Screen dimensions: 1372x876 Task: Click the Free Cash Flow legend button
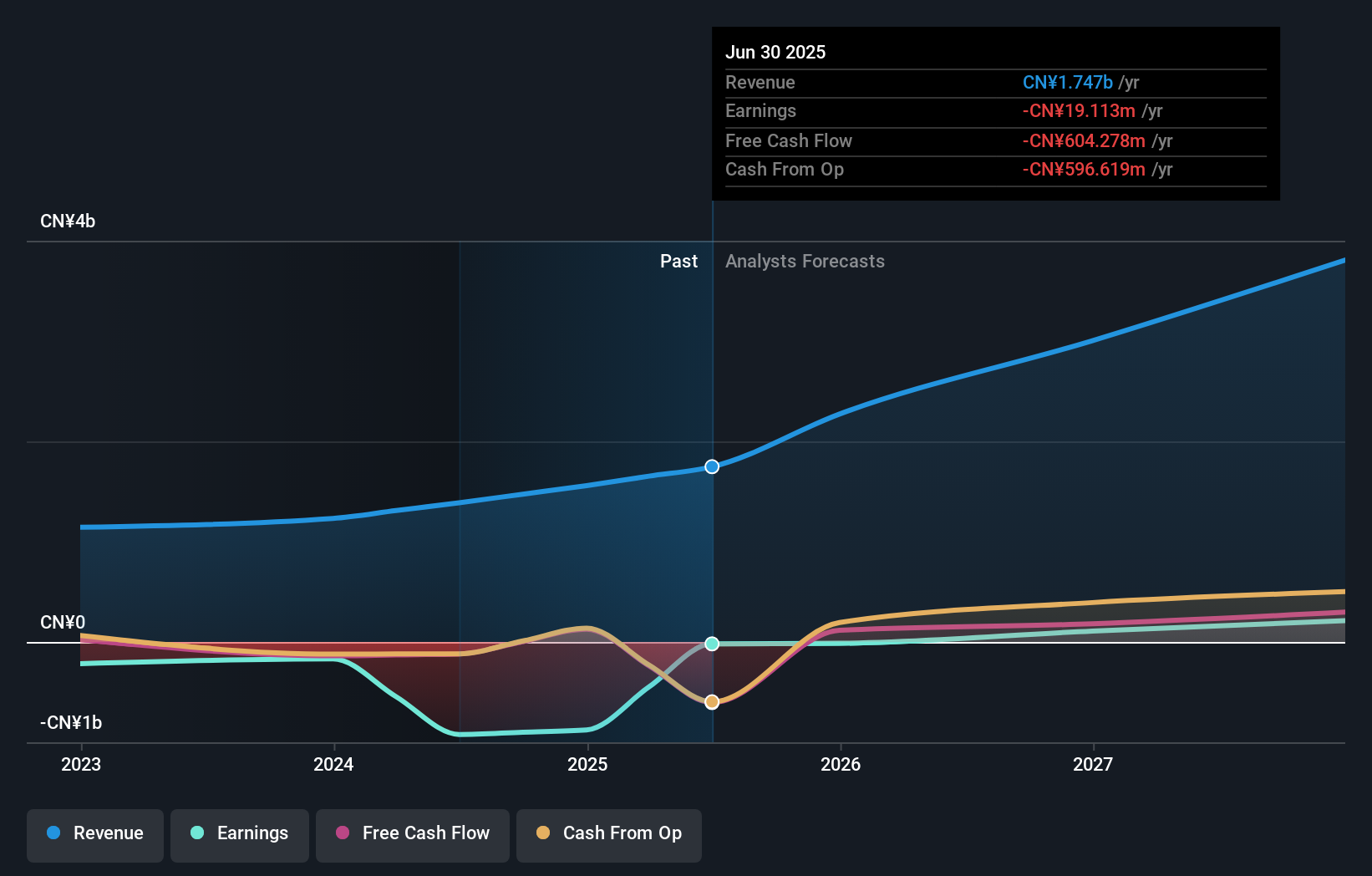(412, 835)
